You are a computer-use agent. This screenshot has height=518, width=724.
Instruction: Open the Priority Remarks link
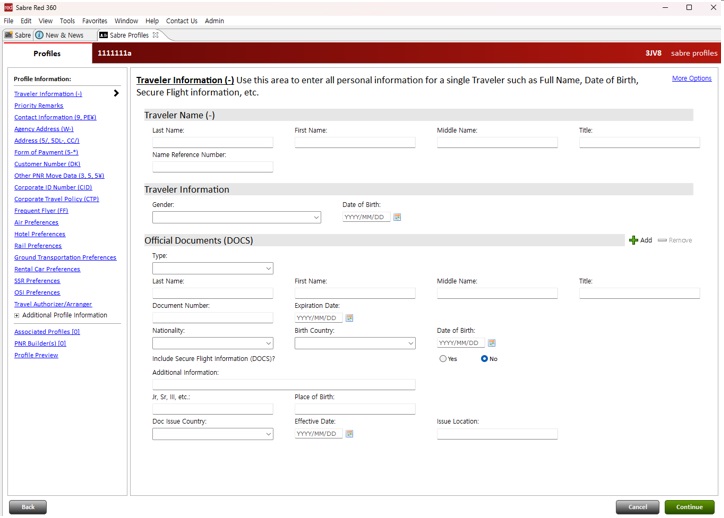pyautogui.click(x=39, y=105)
